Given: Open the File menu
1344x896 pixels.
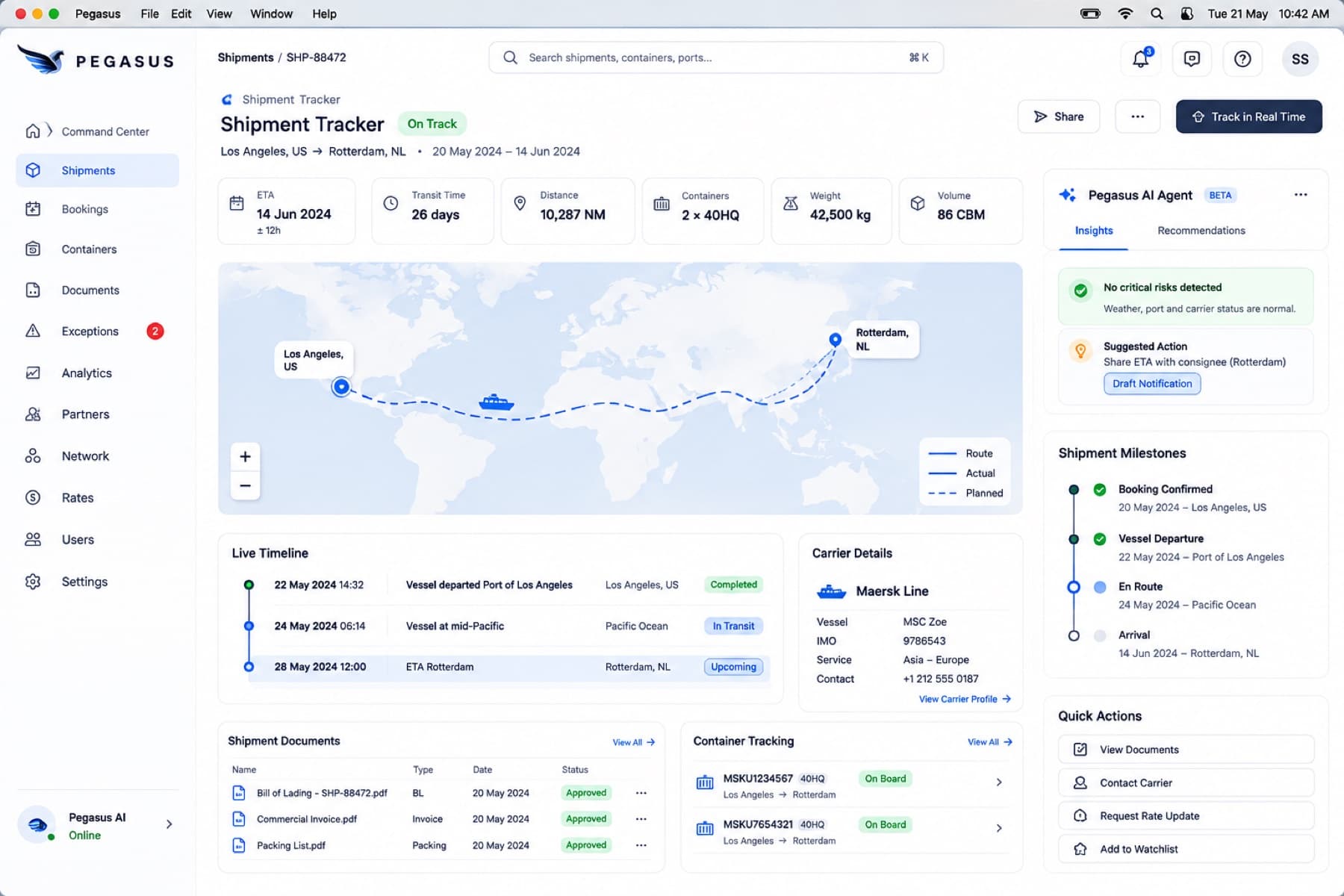Looking at the screenshot, I should [x=149, y=13].
